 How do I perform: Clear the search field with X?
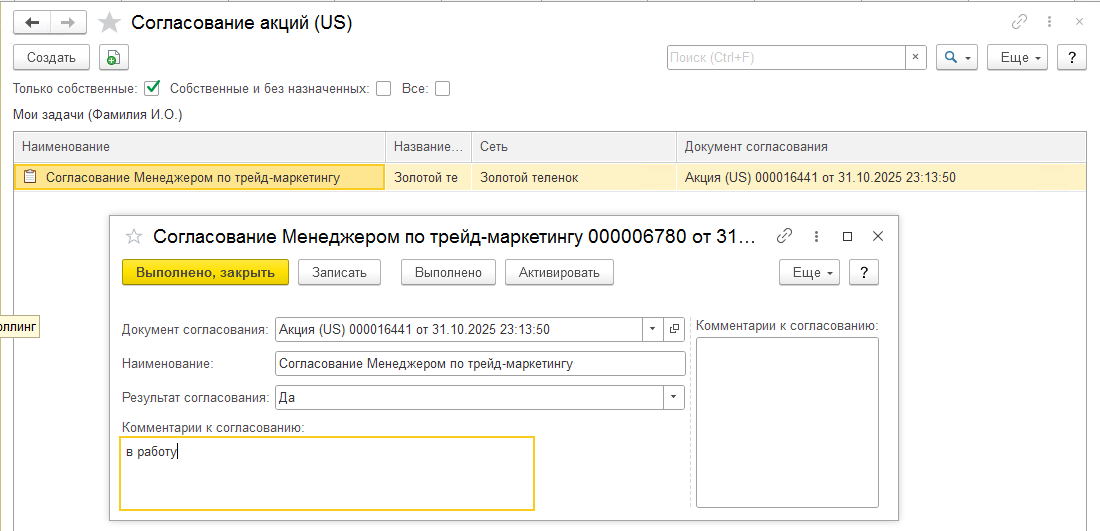[916, 58]
